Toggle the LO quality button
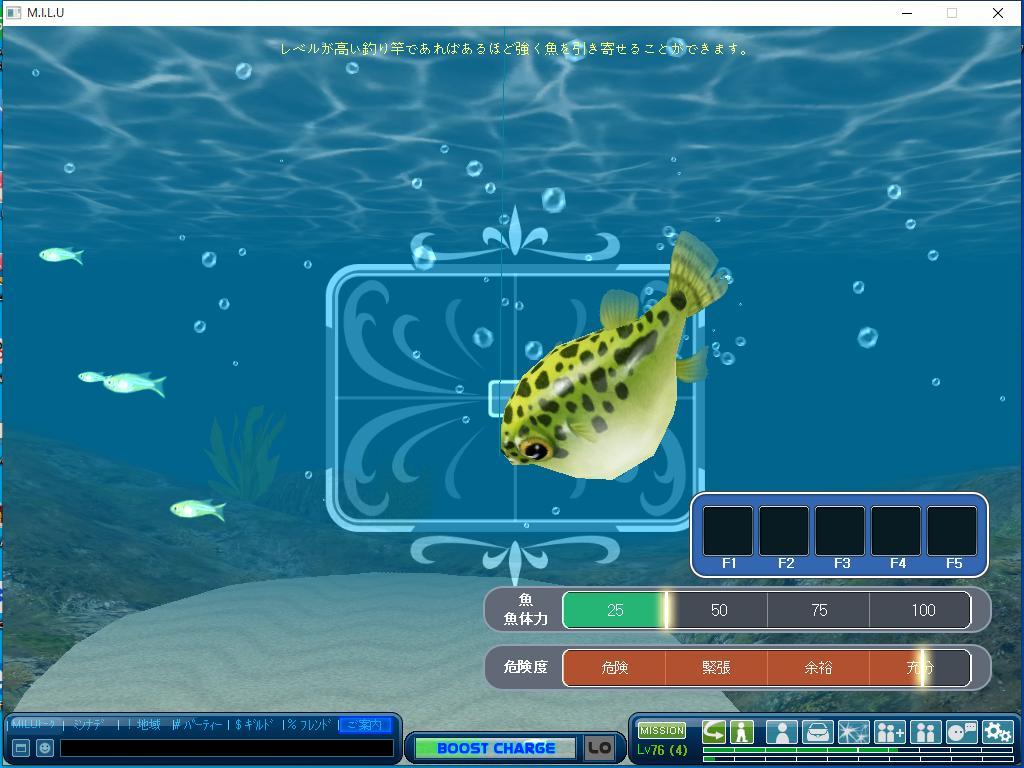Viewport: 1024px width, 768px height. coord(599,748)
